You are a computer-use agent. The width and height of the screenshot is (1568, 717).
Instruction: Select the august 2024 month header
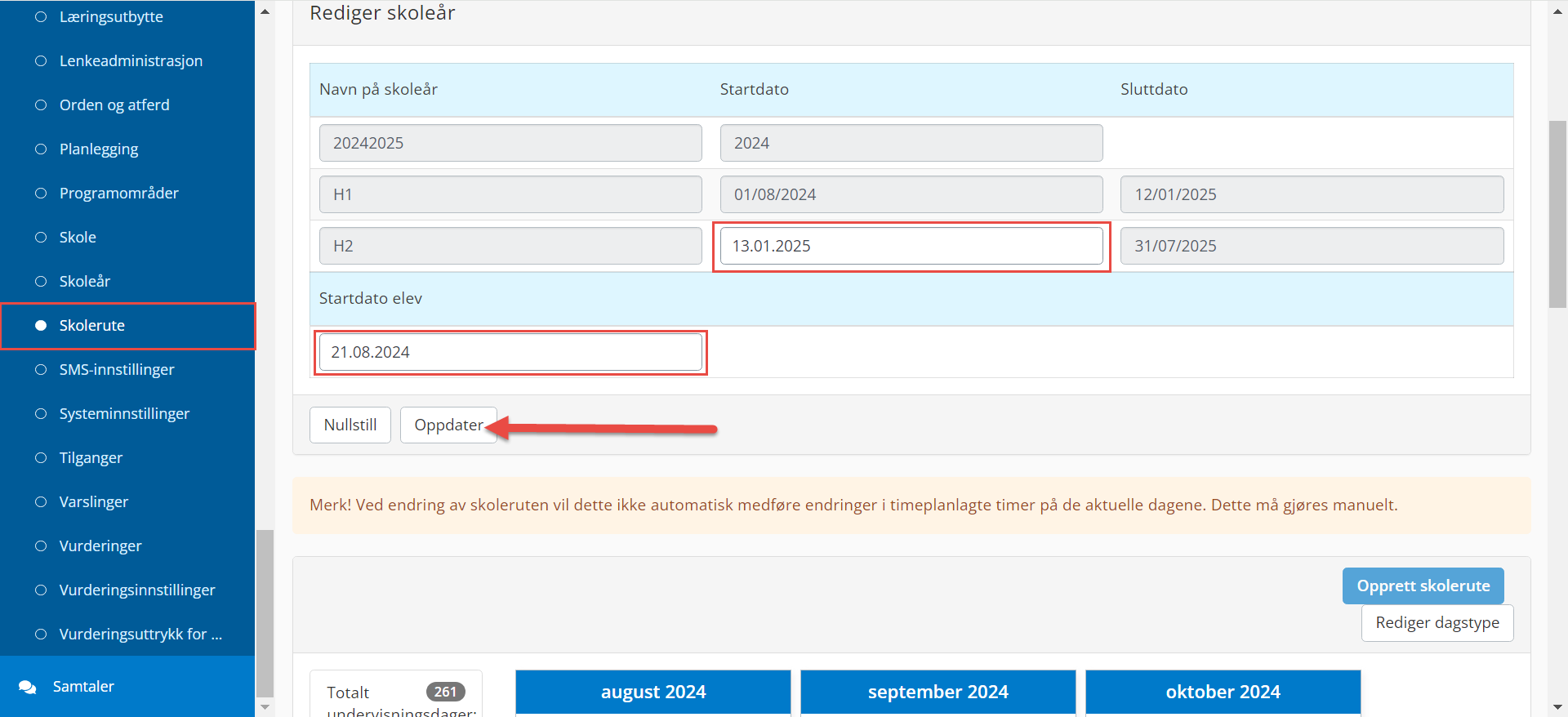click(653, 692)
